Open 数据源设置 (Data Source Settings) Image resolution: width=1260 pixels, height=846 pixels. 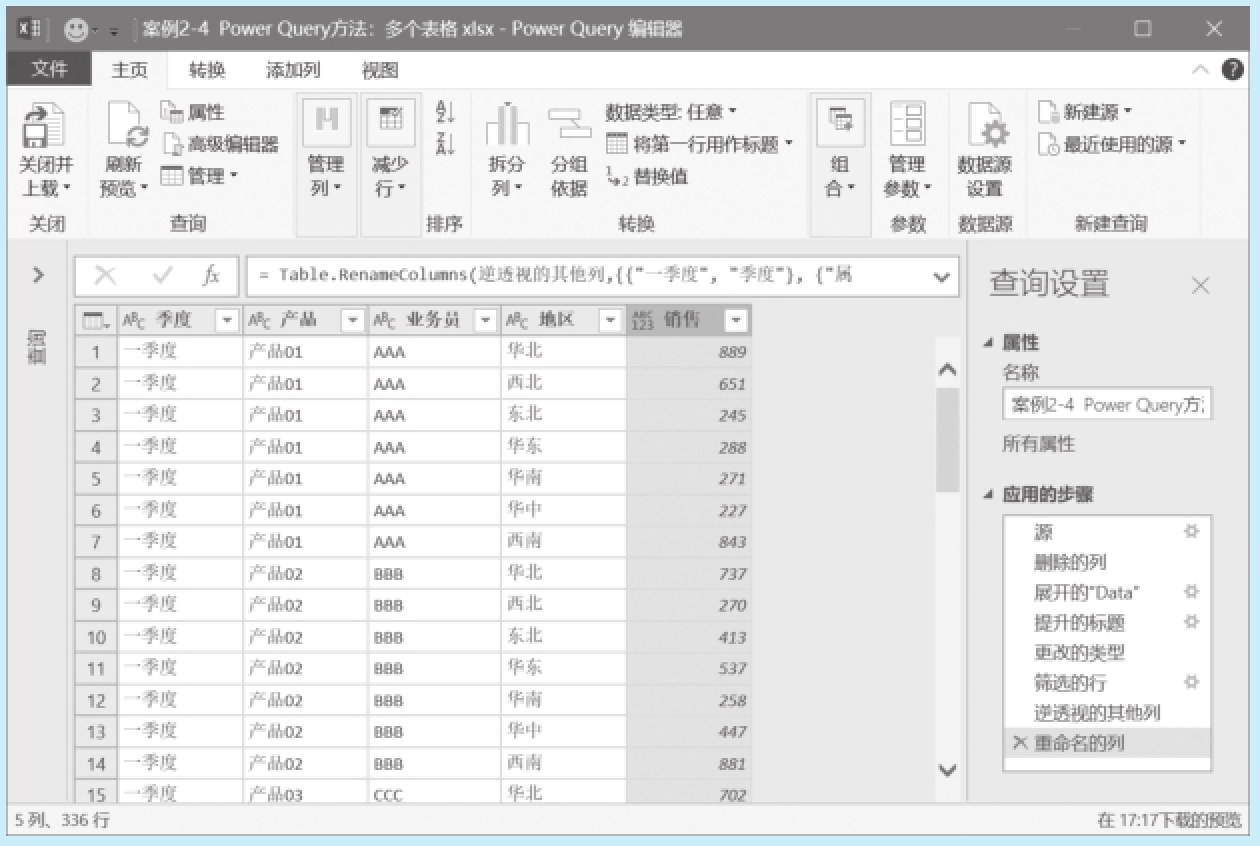[x=984, y=130]
